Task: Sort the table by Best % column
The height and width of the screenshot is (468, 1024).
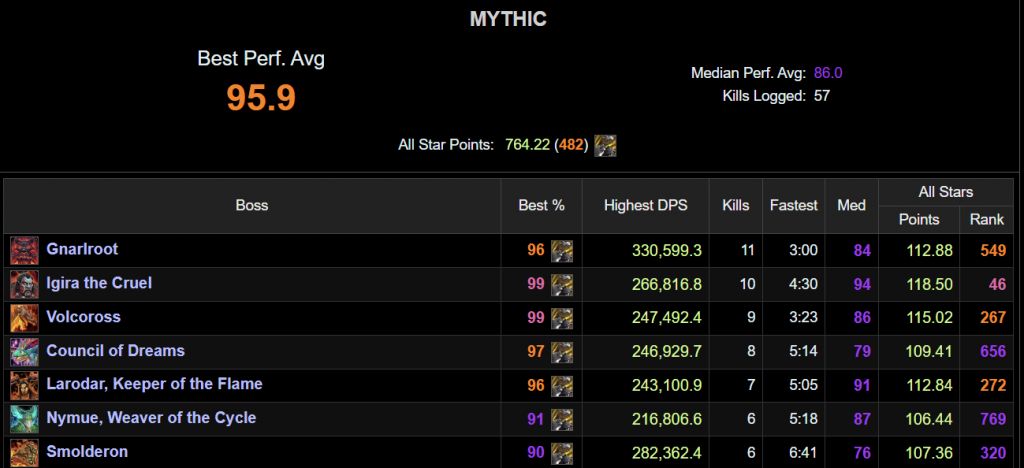Action: coord(541,205)
